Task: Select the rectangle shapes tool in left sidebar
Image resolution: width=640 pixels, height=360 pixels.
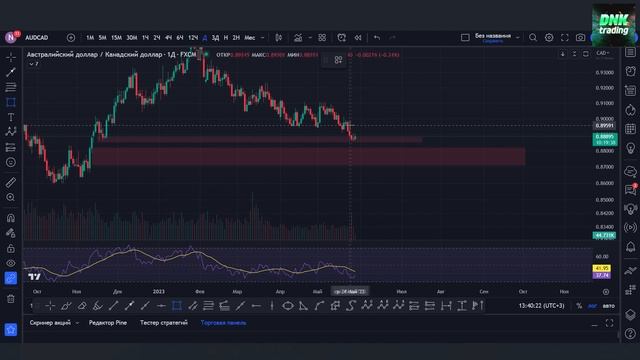Action: pos(11,102)
